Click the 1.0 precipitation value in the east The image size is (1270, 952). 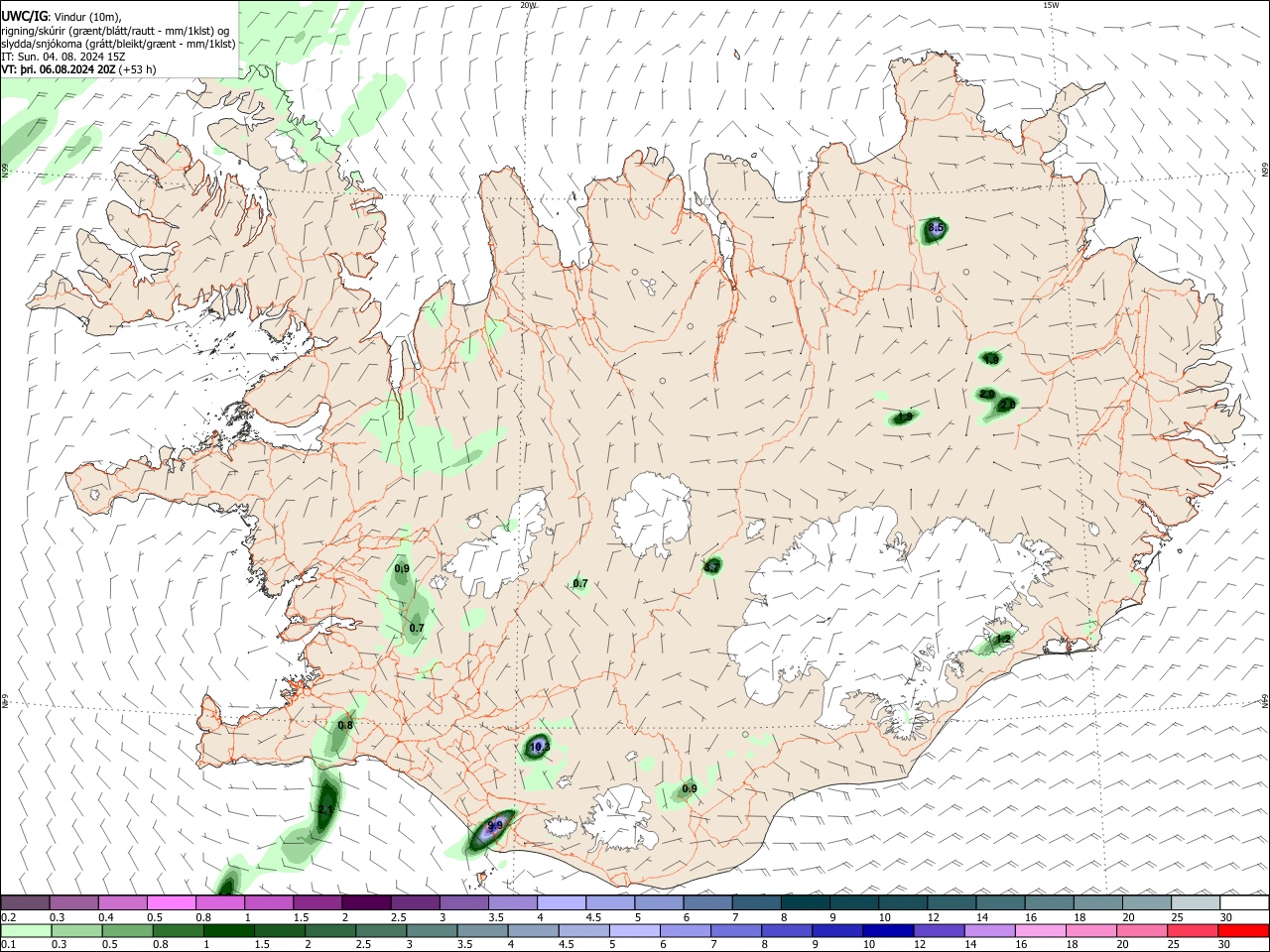pyautogui.click(x=990, y=359)
